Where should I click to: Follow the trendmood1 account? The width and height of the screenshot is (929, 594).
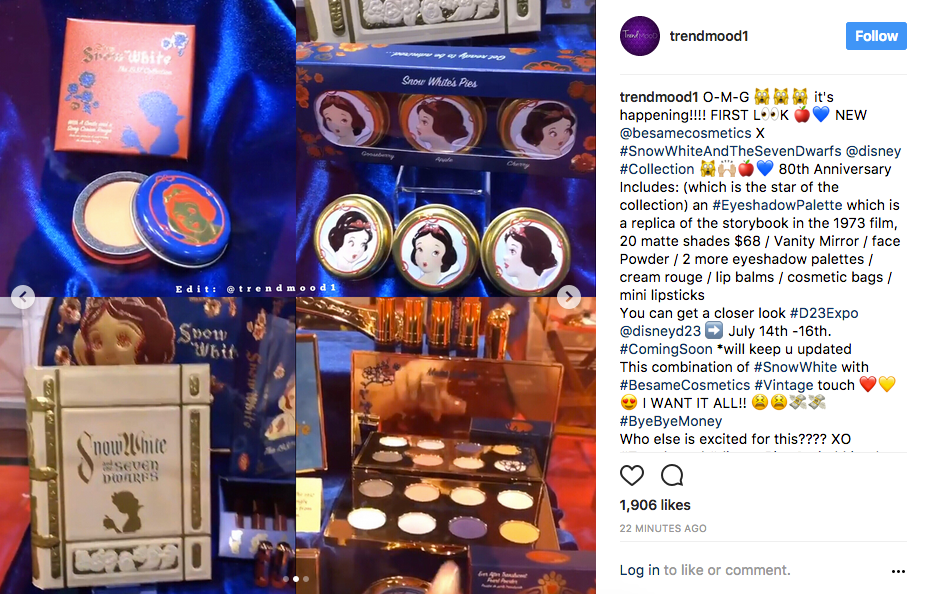click(876, 36)
